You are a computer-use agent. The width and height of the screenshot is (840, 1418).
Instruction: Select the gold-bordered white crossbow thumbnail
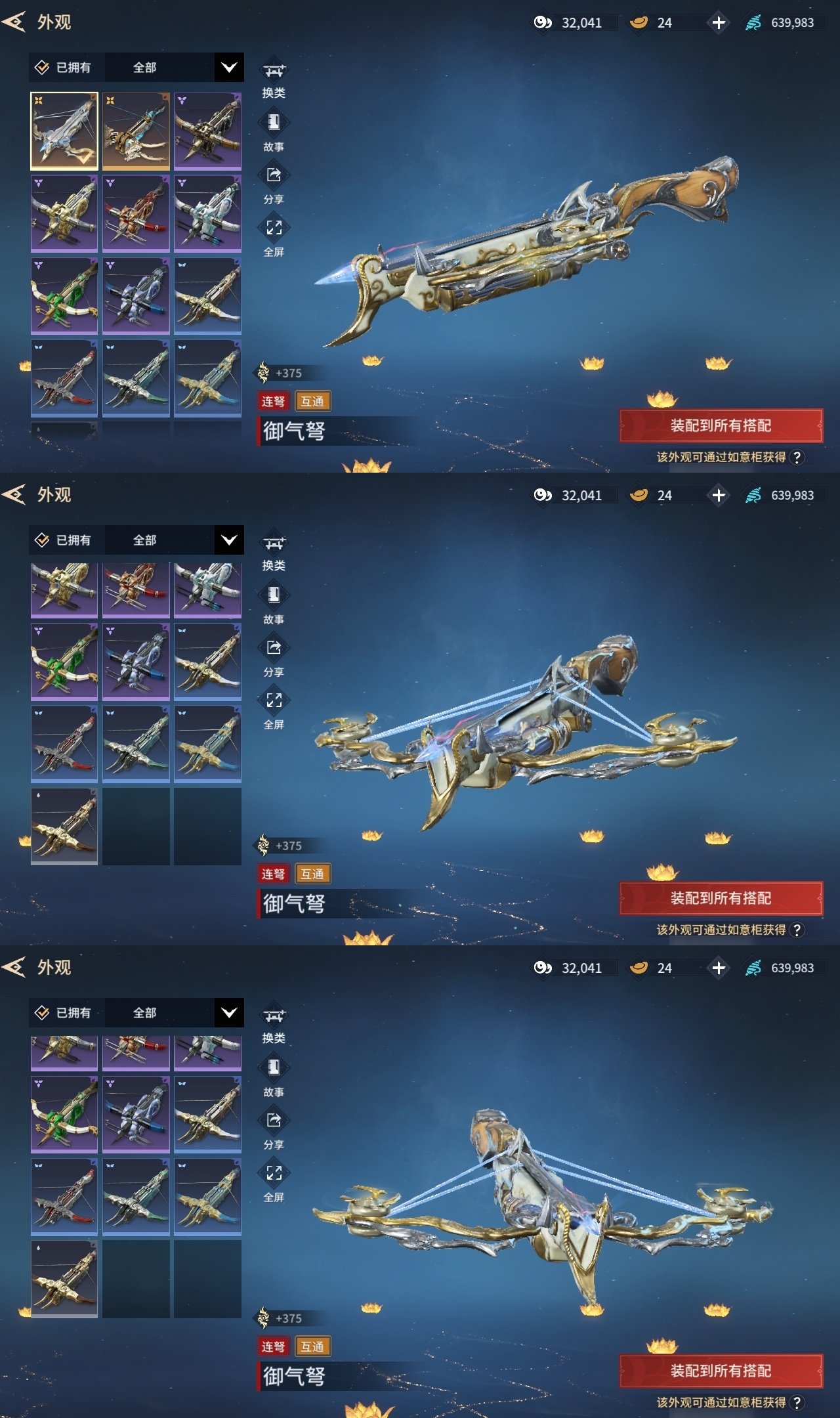click(64, 131)
